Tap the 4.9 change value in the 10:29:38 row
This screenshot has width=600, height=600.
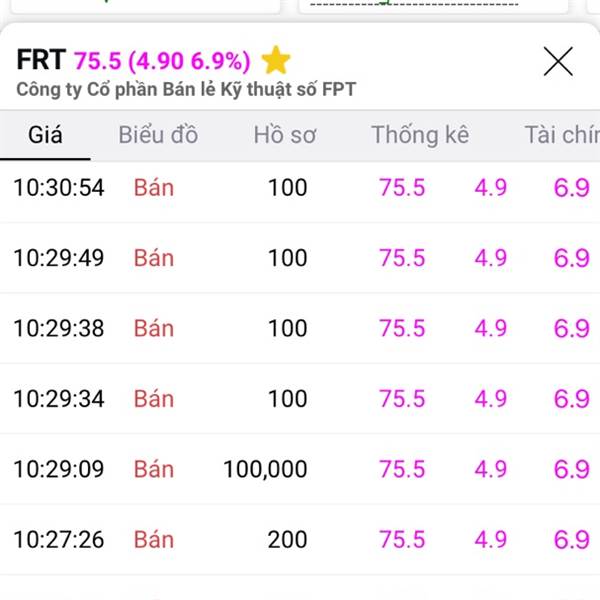(x=491, y=328)
